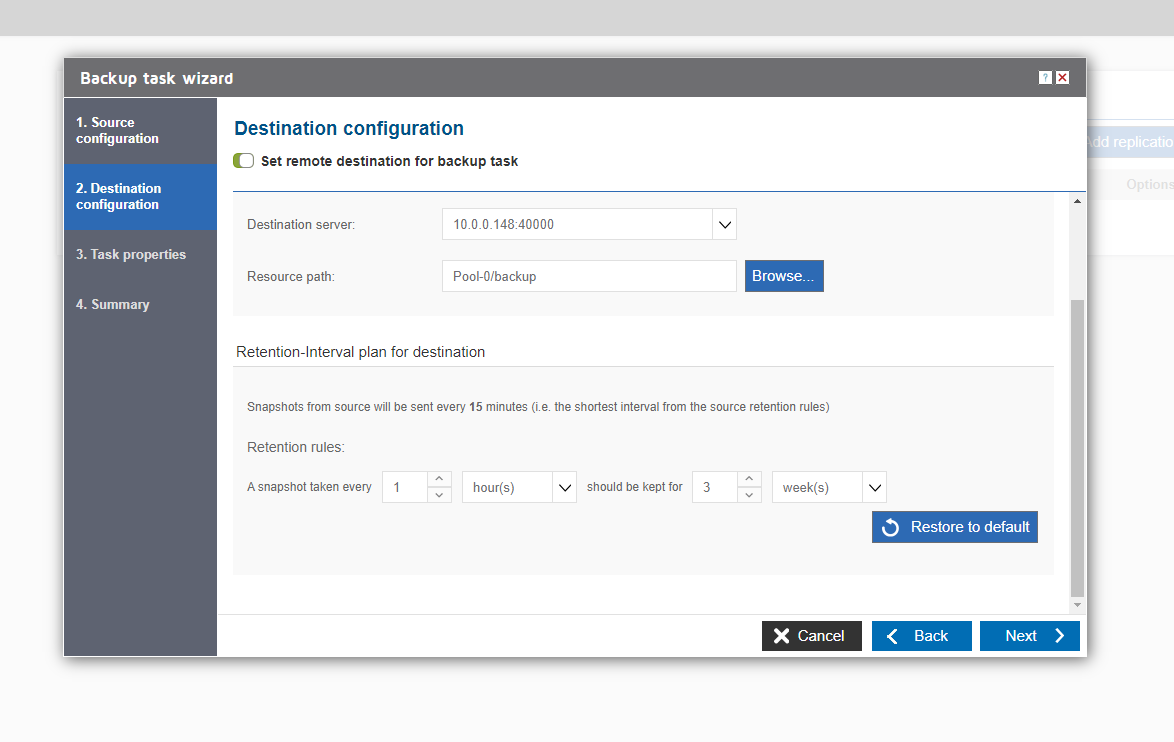Increase the snapshot taken every value
Viewport: 1174px width, 742px height.
pyautogui.click(x=440, y=479)
